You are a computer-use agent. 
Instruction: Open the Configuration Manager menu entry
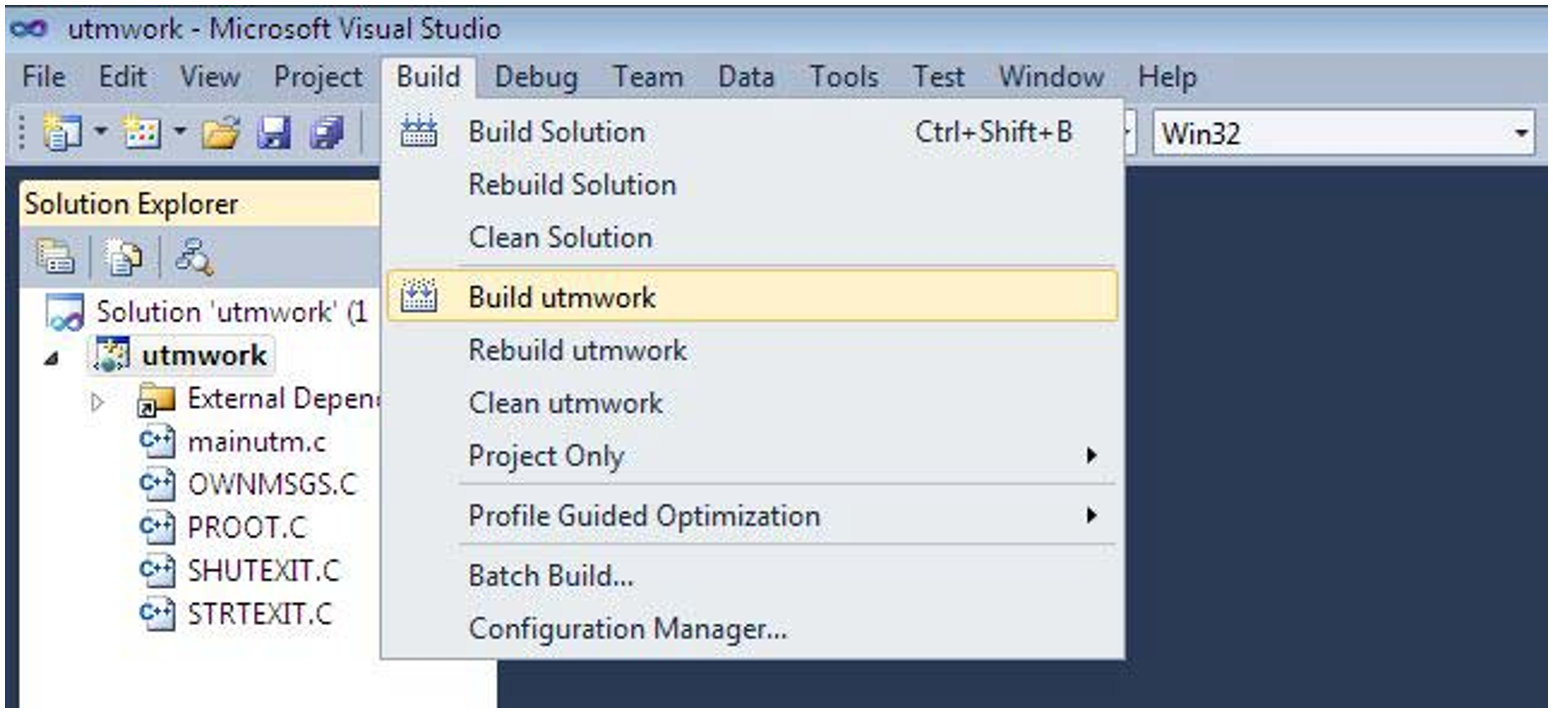627,629
